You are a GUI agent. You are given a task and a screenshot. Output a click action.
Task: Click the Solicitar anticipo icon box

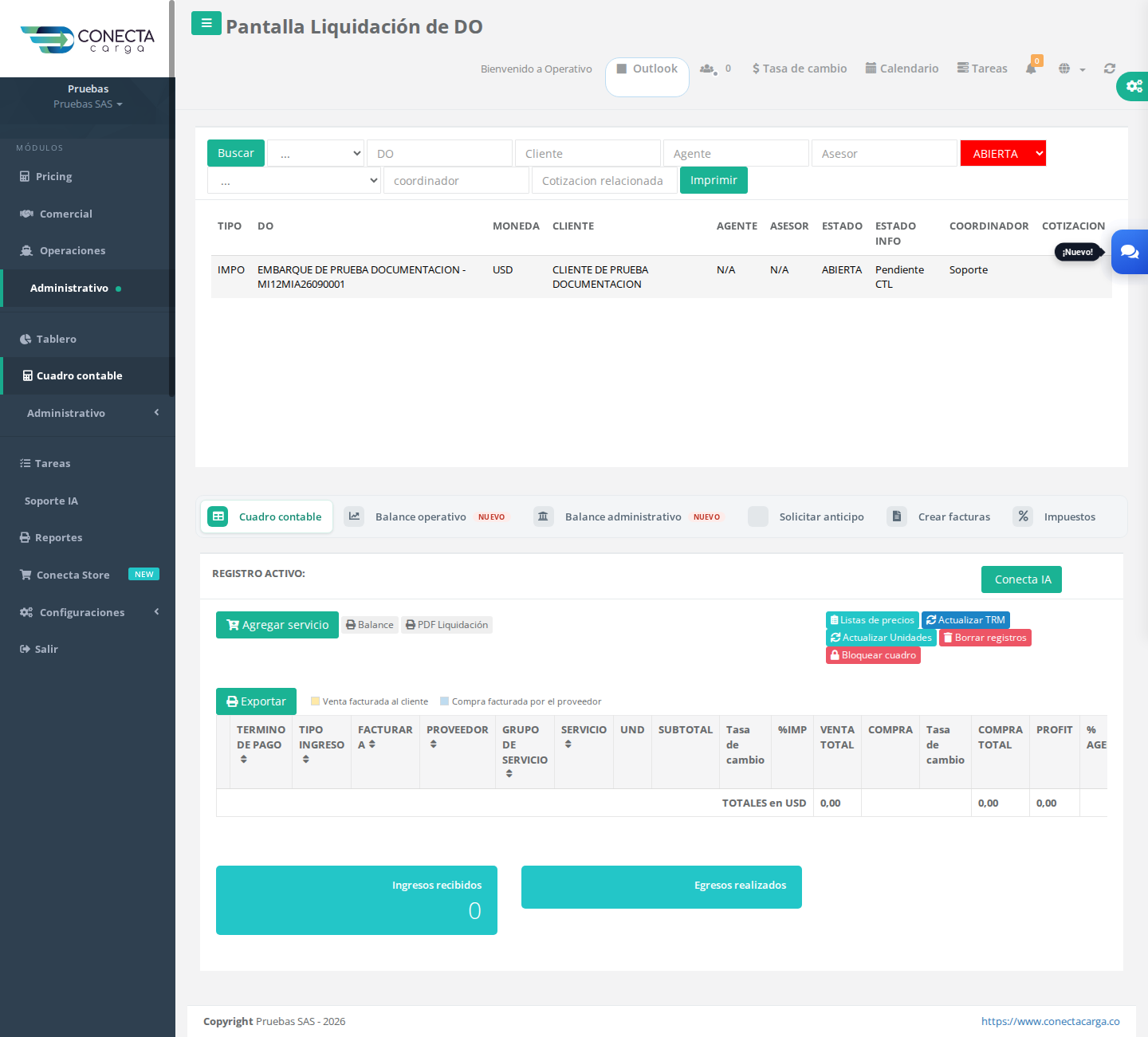pyautogui.click(x=758, y=517)
